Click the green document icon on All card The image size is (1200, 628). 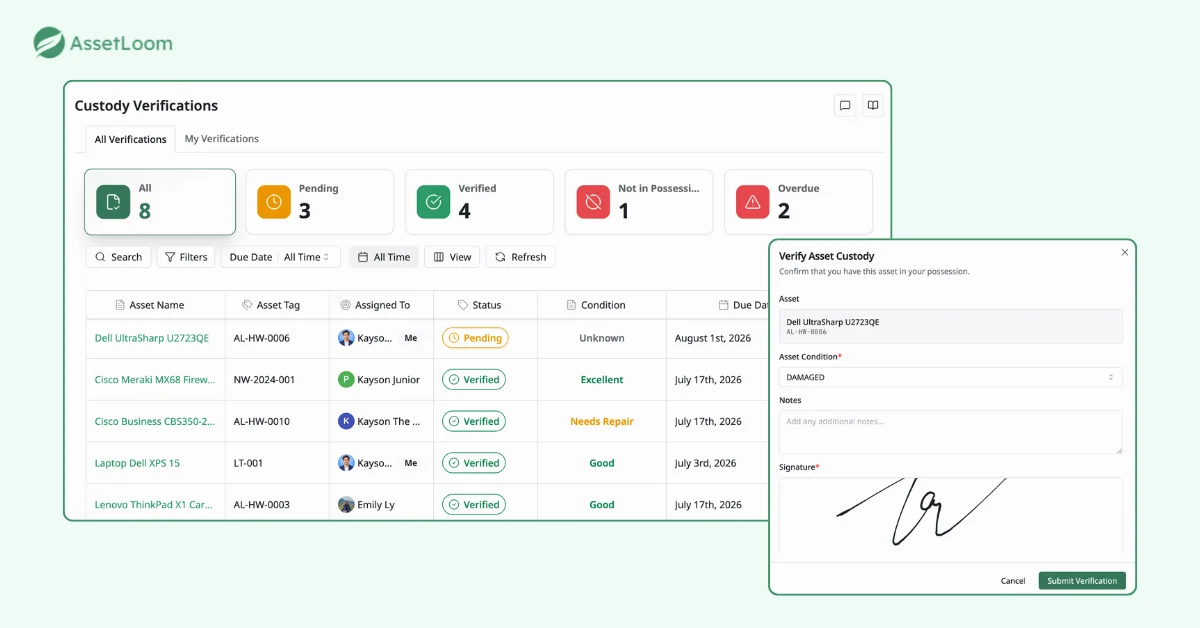(x=113, y=202)
